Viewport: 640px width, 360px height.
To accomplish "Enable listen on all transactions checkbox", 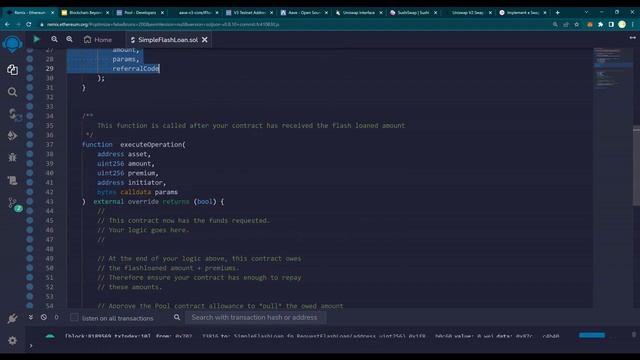I will tap(74, 318).
